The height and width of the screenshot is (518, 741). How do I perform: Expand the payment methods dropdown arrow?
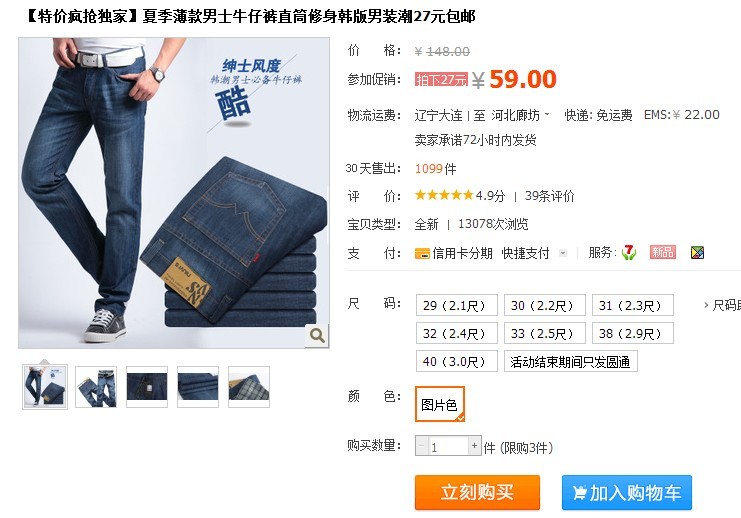(x=562, y=253)
